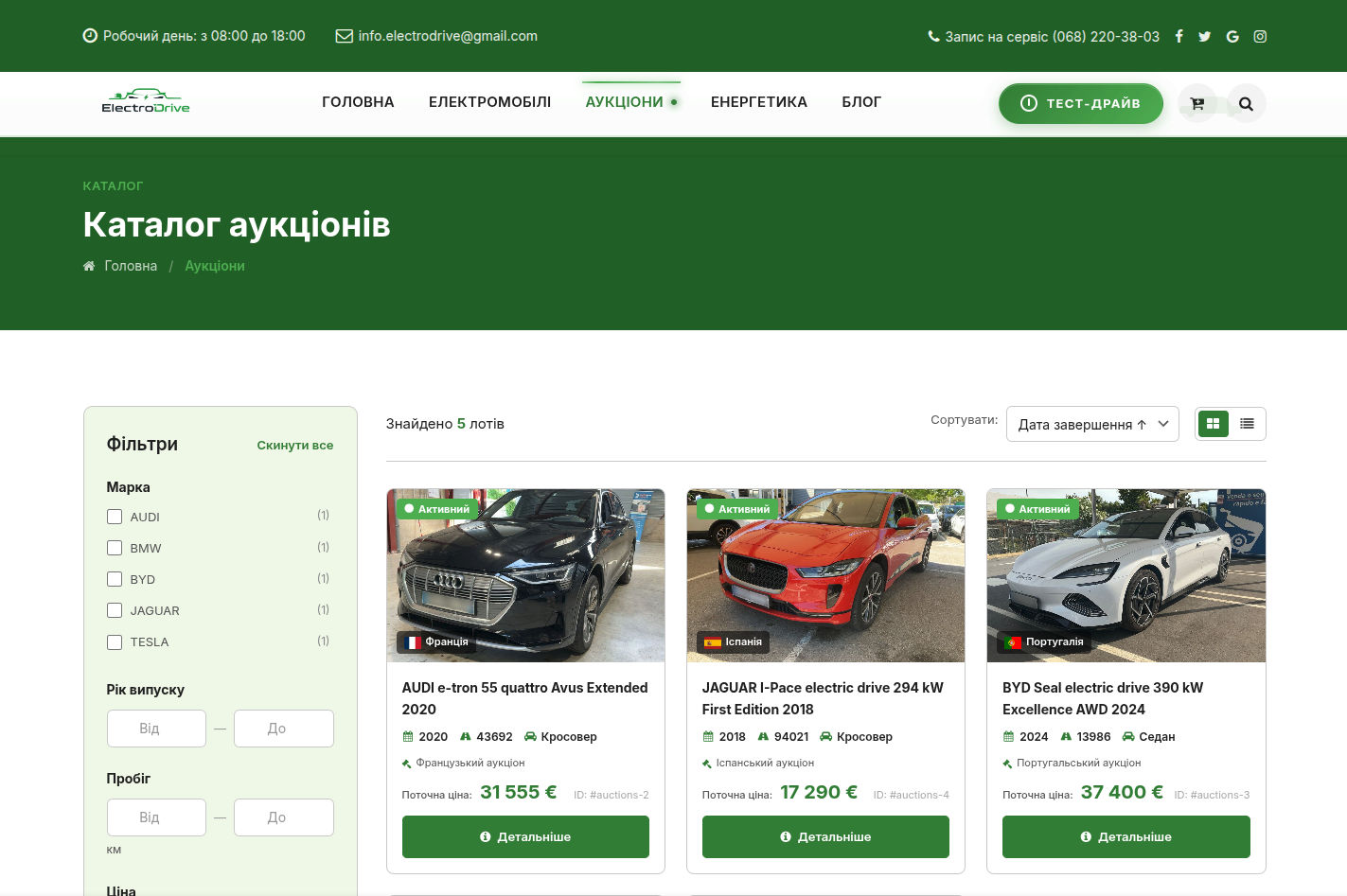Open BYD Seal electric drive title link
This screenshot has width=1347, height=896.
(1103, 698)
